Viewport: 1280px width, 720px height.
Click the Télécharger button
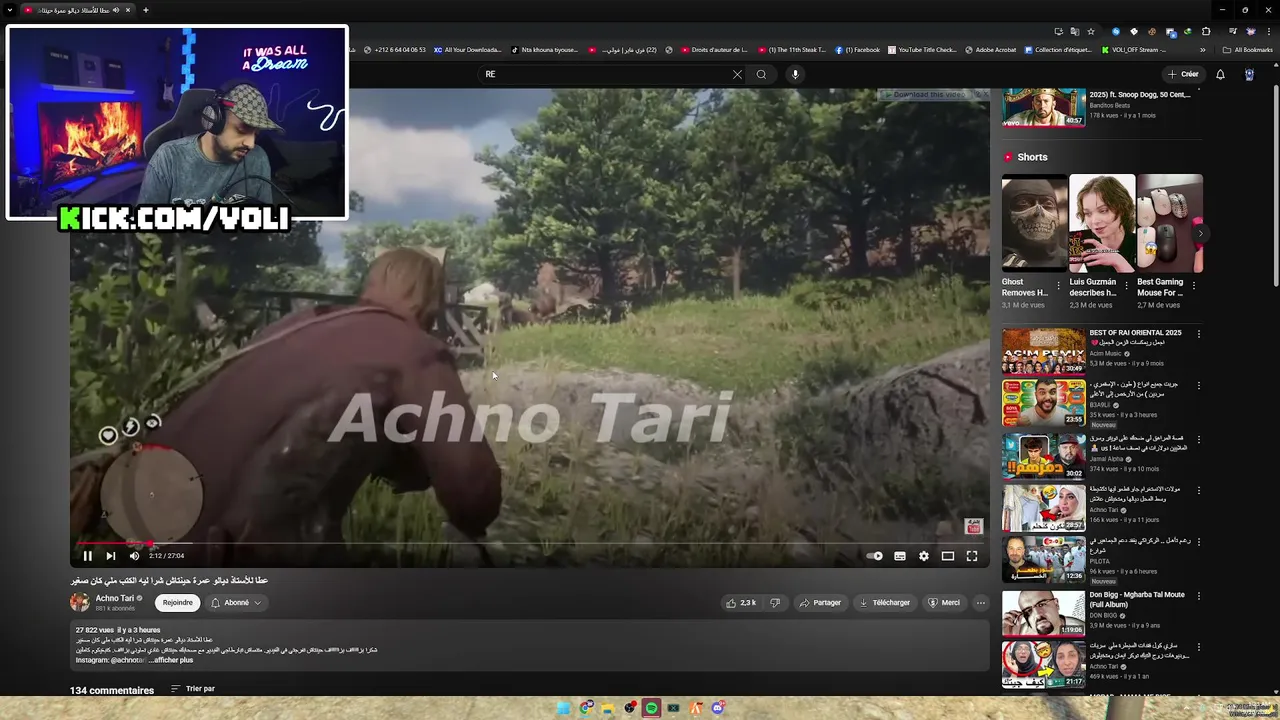tap(885, 603)
